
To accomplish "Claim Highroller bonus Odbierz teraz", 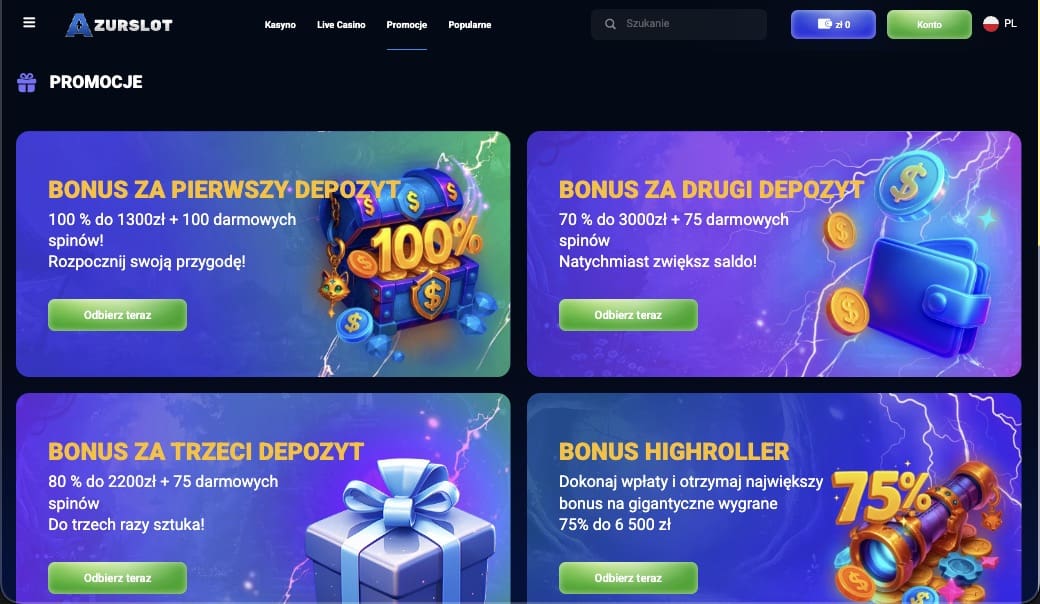I will pos(628,578).
